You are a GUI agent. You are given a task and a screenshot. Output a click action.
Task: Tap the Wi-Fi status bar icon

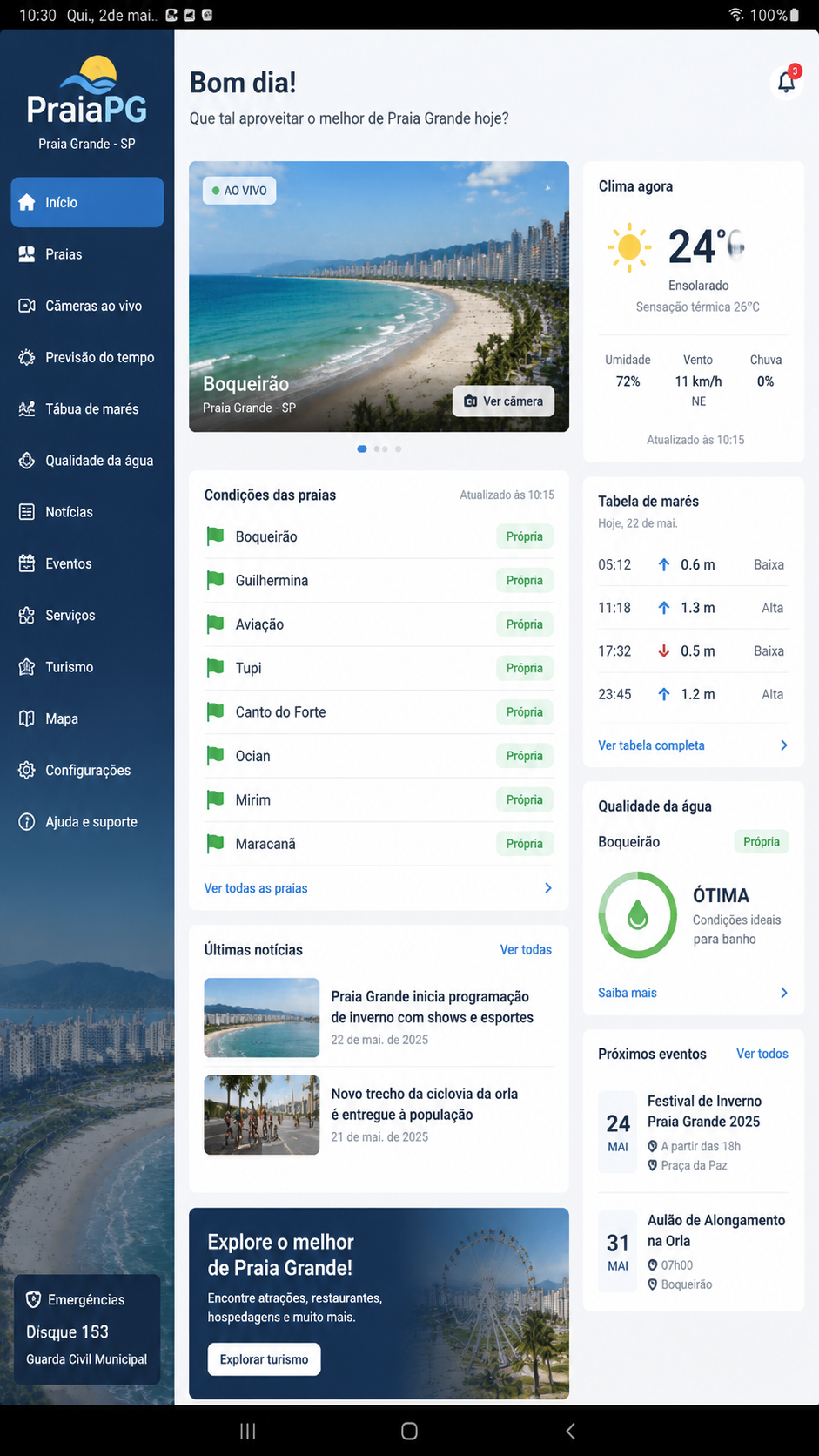[736, 15]
